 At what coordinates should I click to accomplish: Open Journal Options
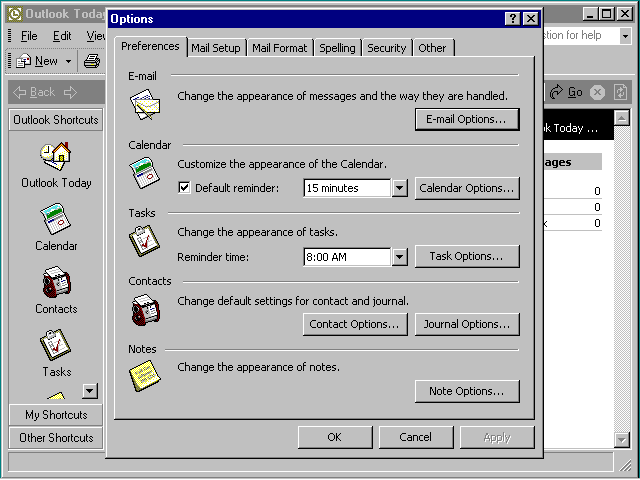coord(467,324)
